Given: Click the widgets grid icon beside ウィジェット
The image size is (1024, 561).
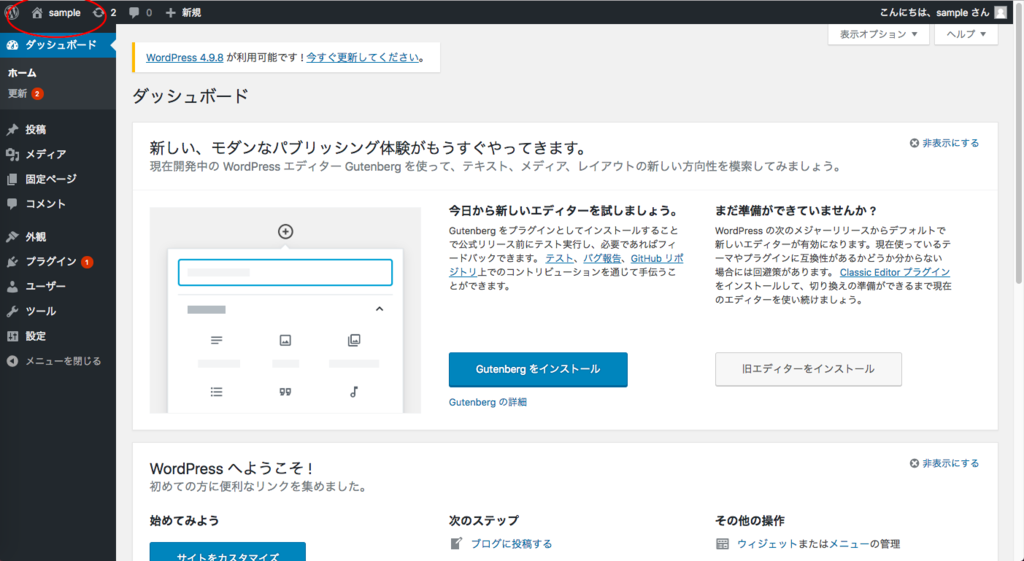Looking at the screenshot, I should click(x=722, y=543).
